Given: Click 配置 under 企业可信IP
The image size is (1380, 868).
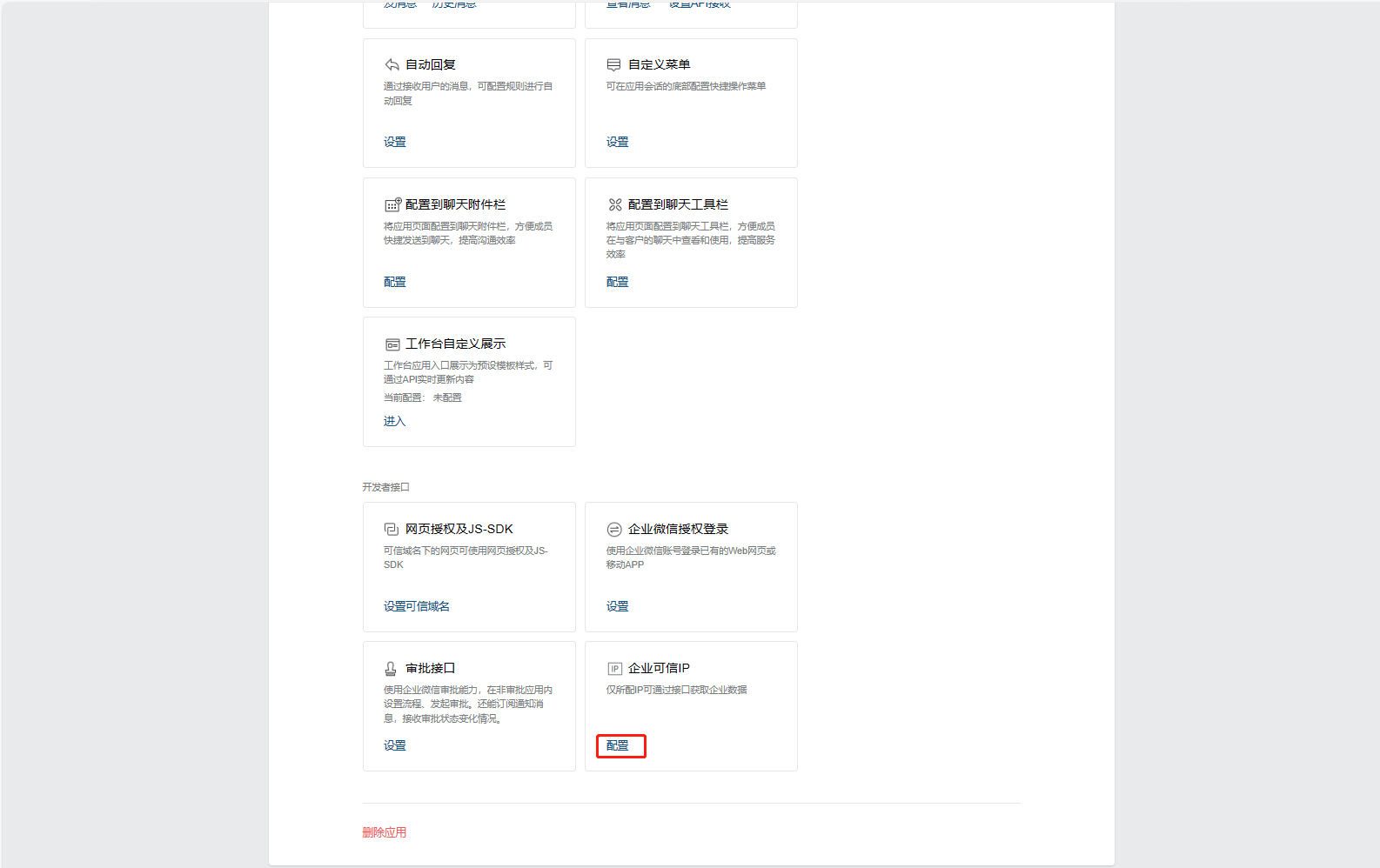Looking at the screenshot, I should (618, 745).
